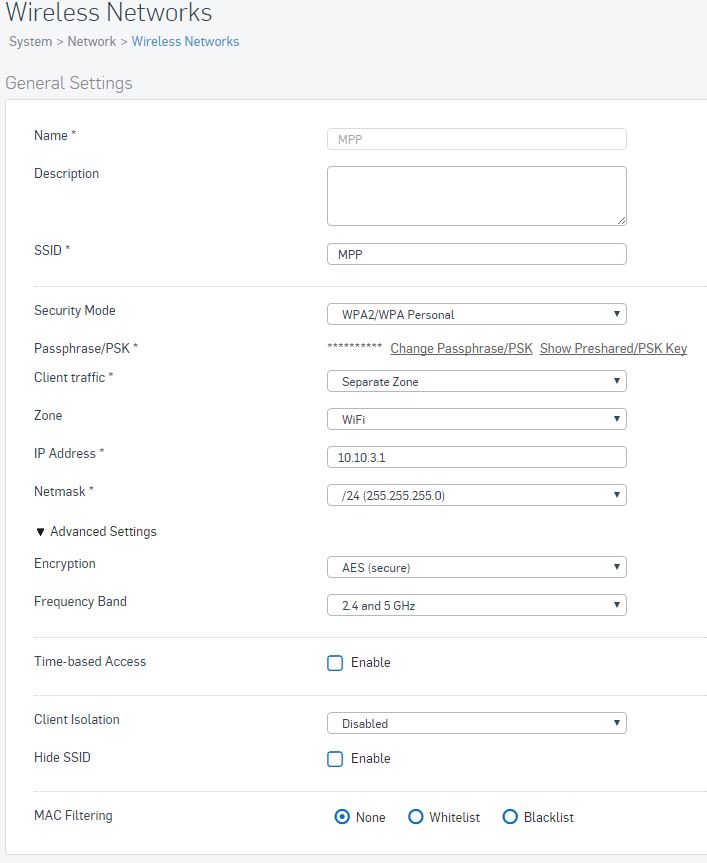Screen dimensions: 707x863
Task: Open the Security Mode dropdown
Action: (x=476, y=314)
